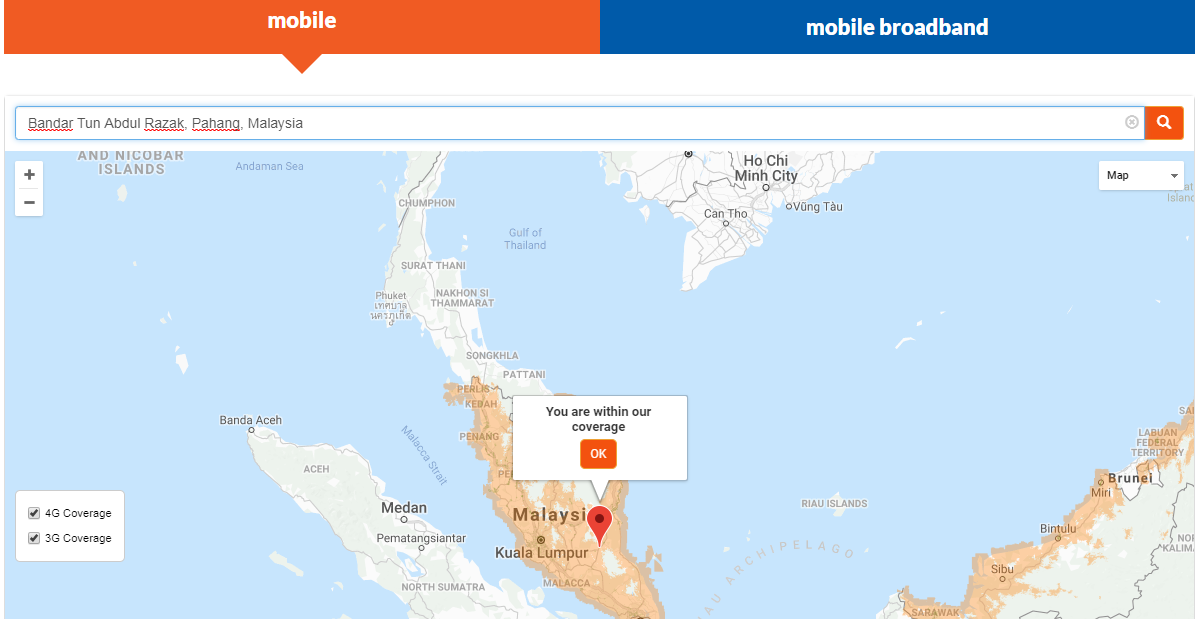Click into the address search field
Screen dimensions: 1200x619
tap(570, 123)
